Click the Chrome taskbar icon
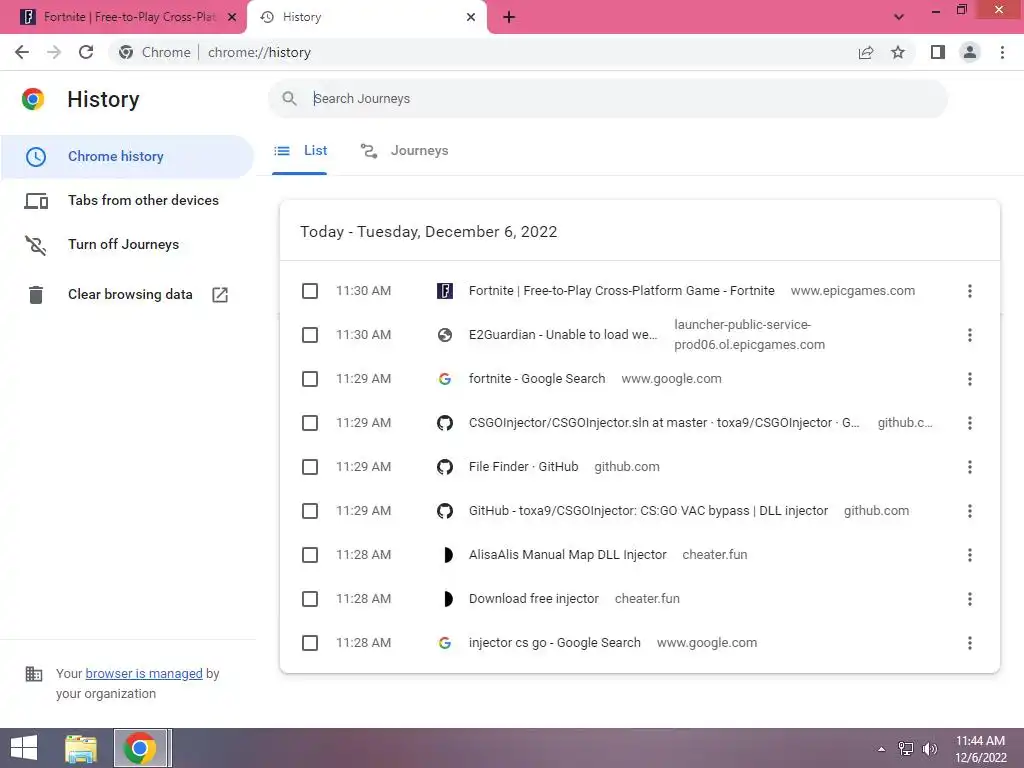 pyautogui.click(x=140, y=748)
